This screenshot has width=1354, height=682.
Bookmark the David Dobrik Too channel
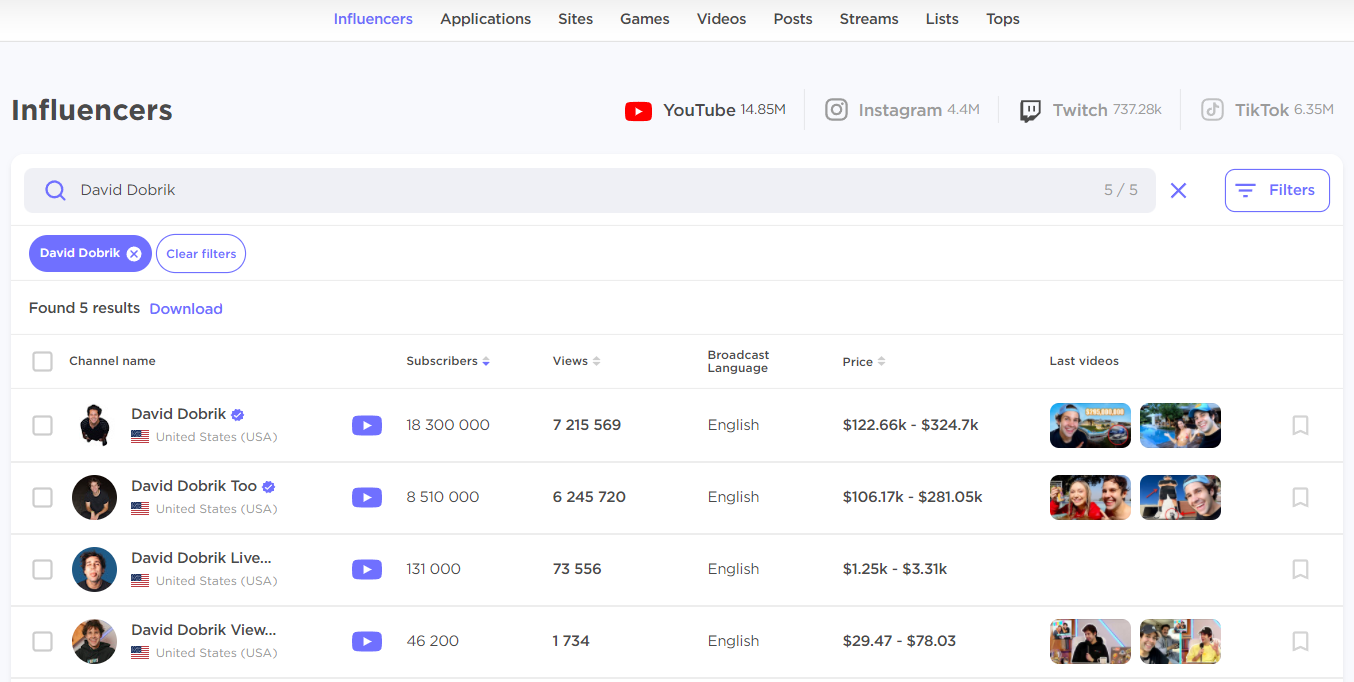[x=1300, y=497]
